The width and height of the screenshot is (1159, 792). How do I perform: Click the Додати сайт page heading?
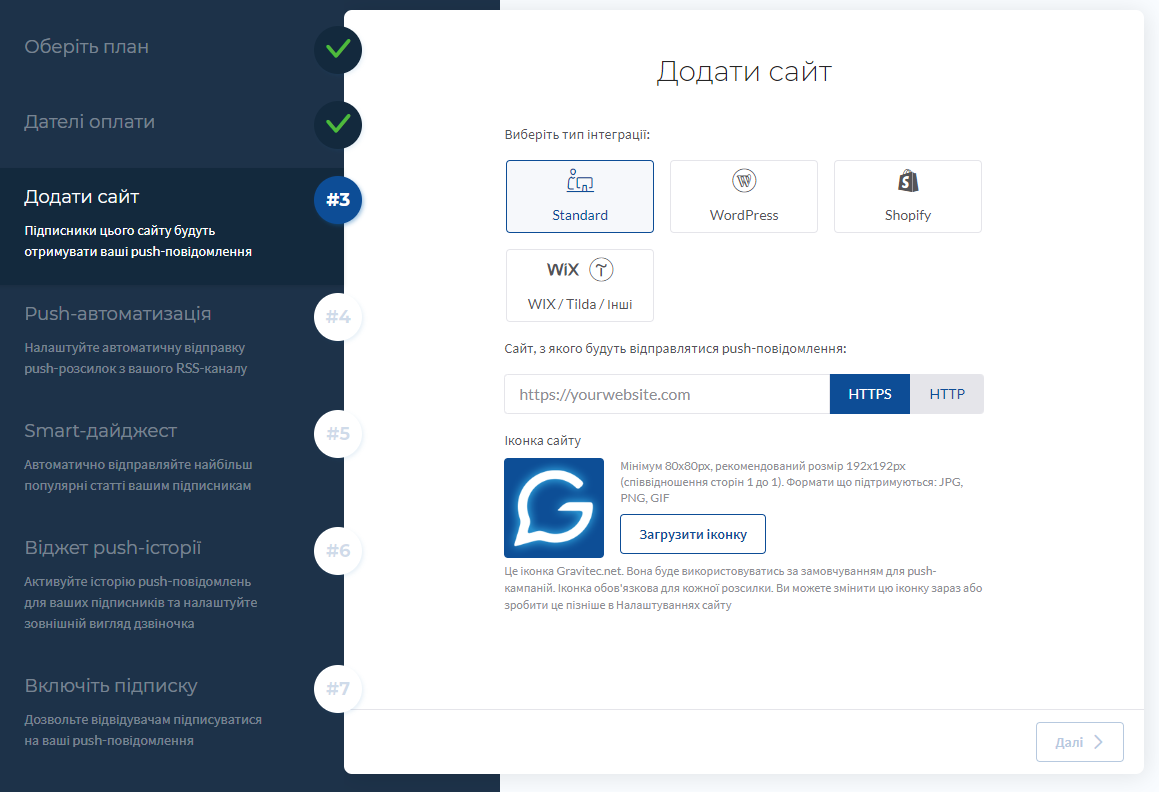(x=744, y=72)
